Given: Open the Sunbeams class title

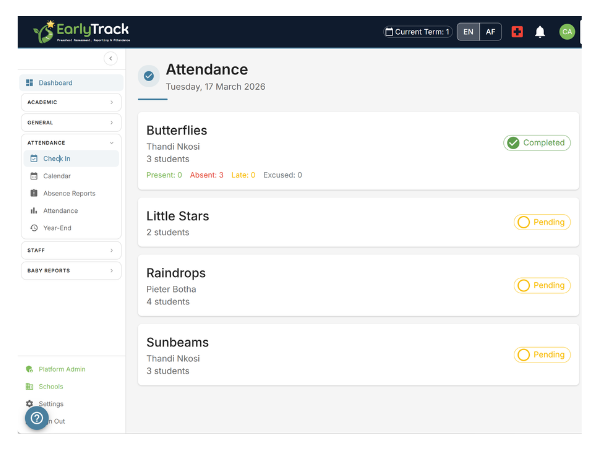Looking at the screenshot, I should pos(177,342).
